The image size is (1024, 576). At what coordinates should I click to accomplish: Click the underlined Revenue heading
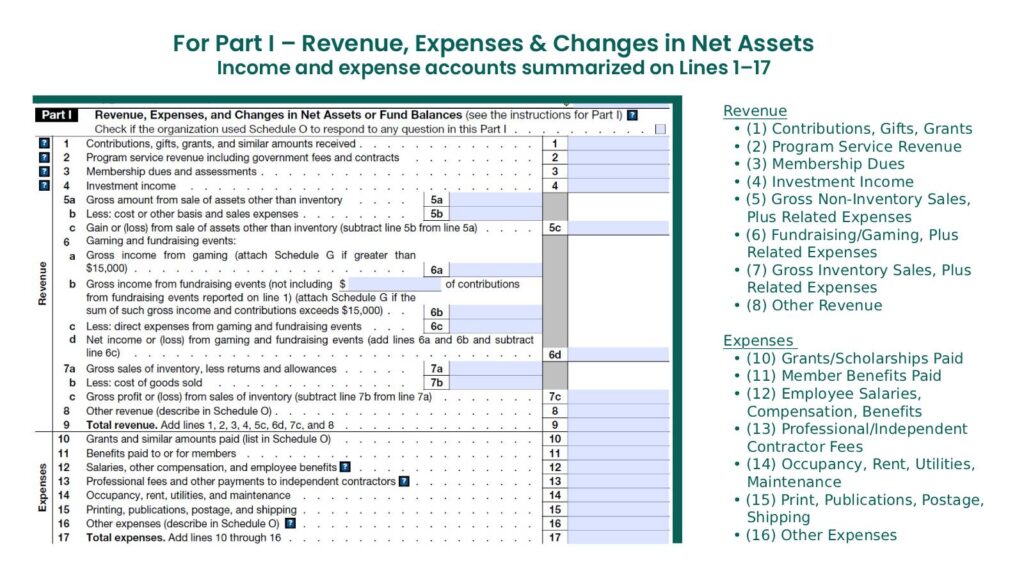(755, 111)
